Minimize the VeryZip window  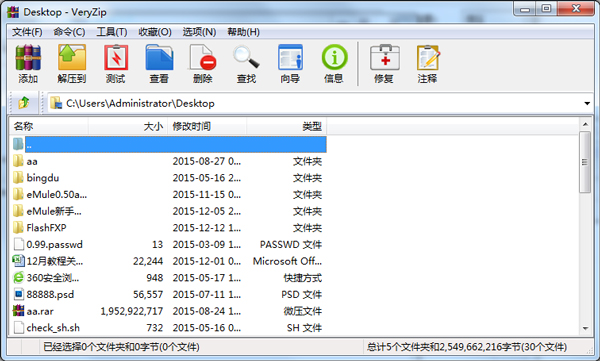[525, 9]
